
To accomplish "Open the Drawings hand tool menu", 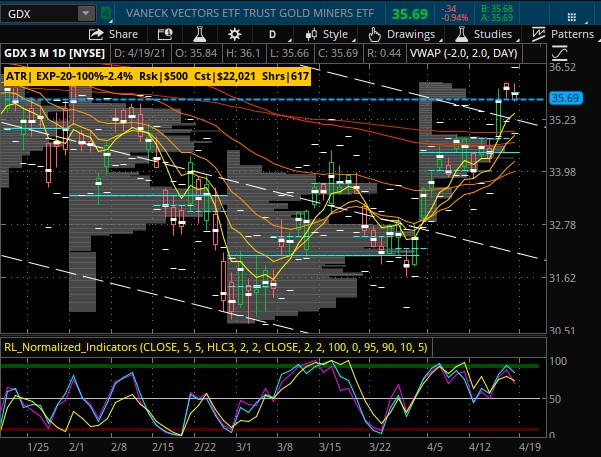I will click(401, 35).
